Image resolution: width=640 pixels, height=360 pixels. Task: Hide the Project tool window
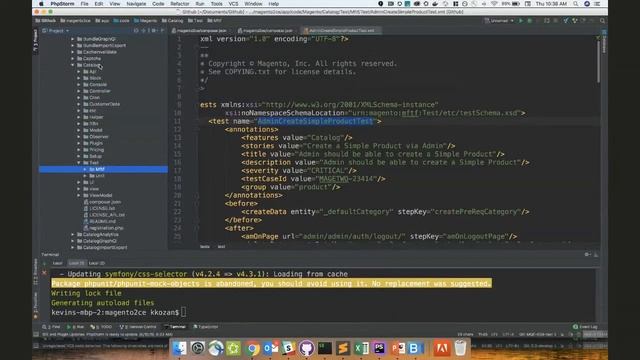coord(162,31)
